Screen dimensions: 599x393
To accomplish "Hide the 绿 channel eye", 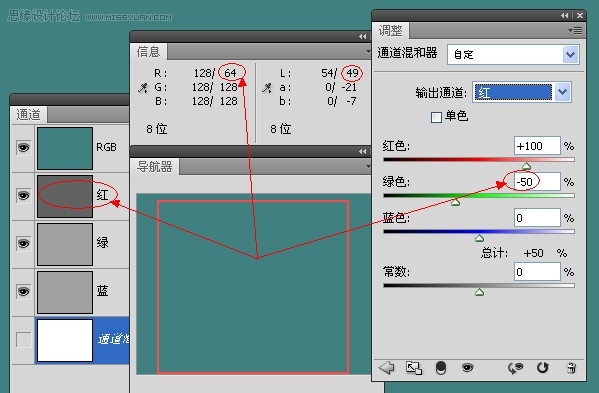I will tap(23, 243).
